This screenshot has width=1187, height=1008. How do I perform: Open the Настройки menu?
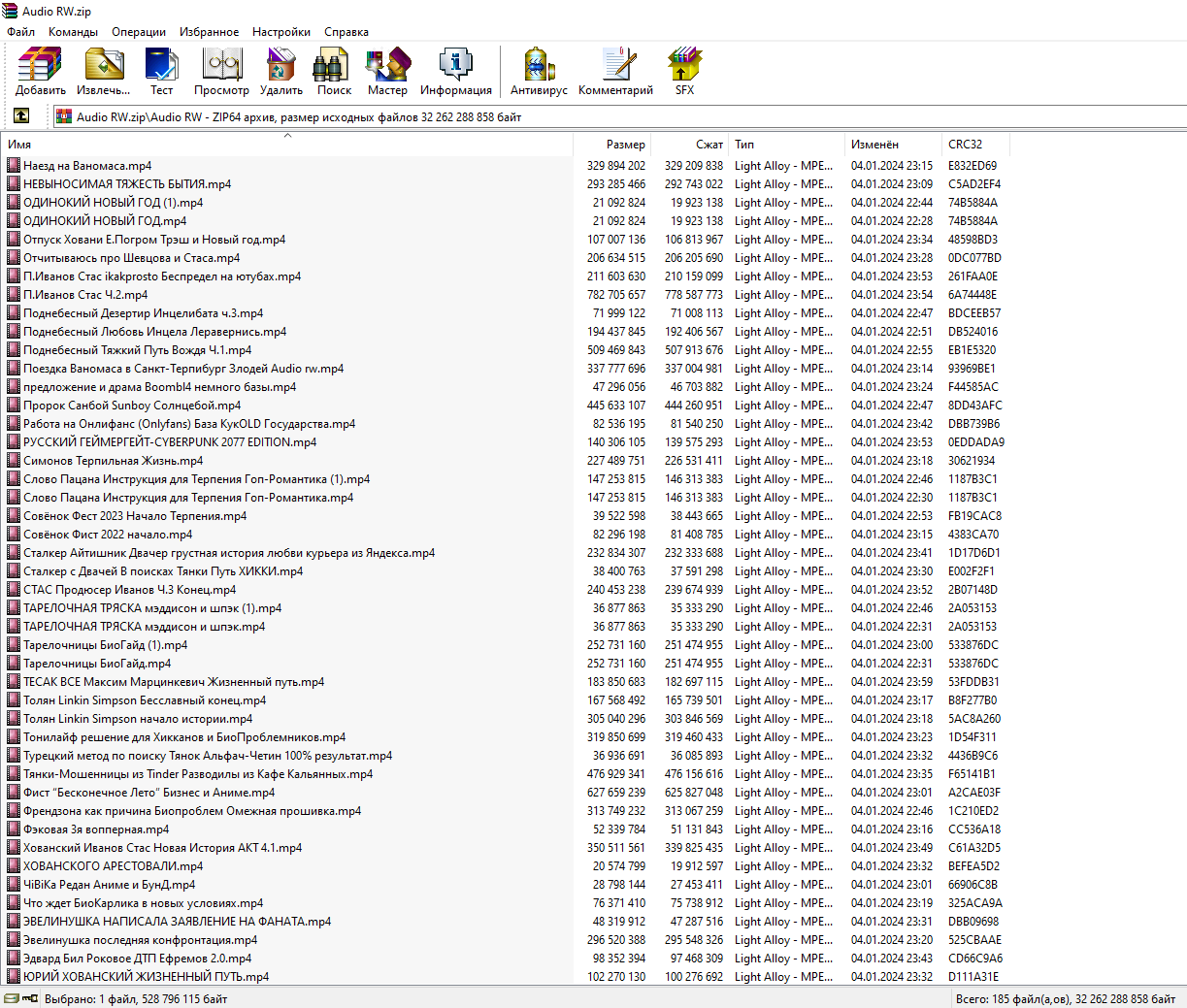tap(281, 32)
